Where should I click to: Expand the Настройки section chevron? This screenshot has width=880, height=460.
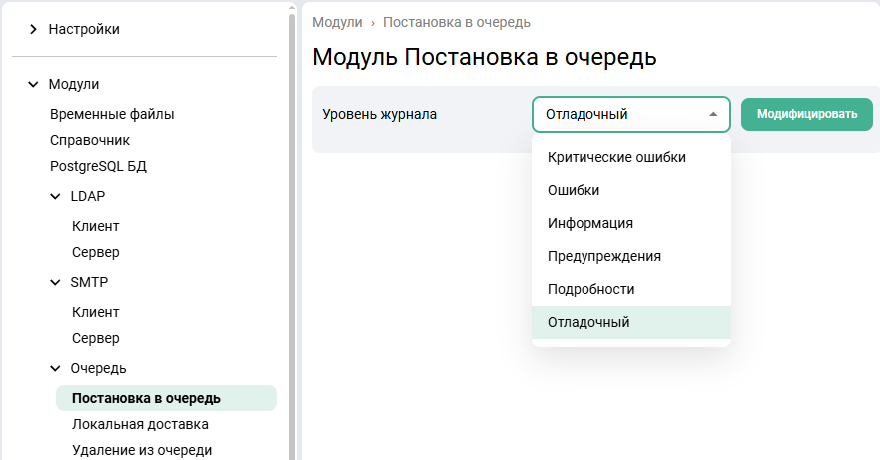[33, 30]
